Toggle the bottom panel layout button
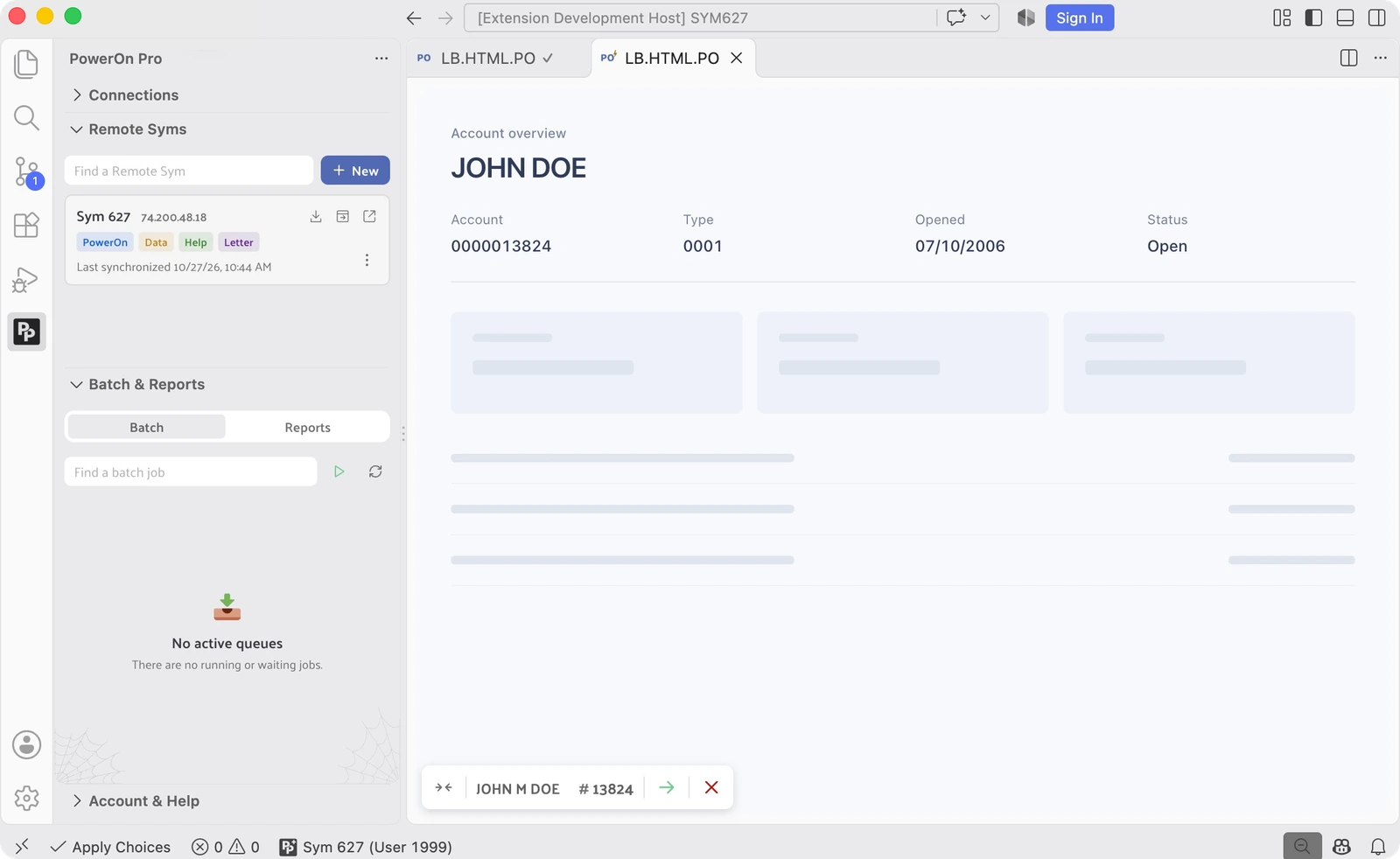This screenshot has height=859, width=1400. (x=1346, y=17)
